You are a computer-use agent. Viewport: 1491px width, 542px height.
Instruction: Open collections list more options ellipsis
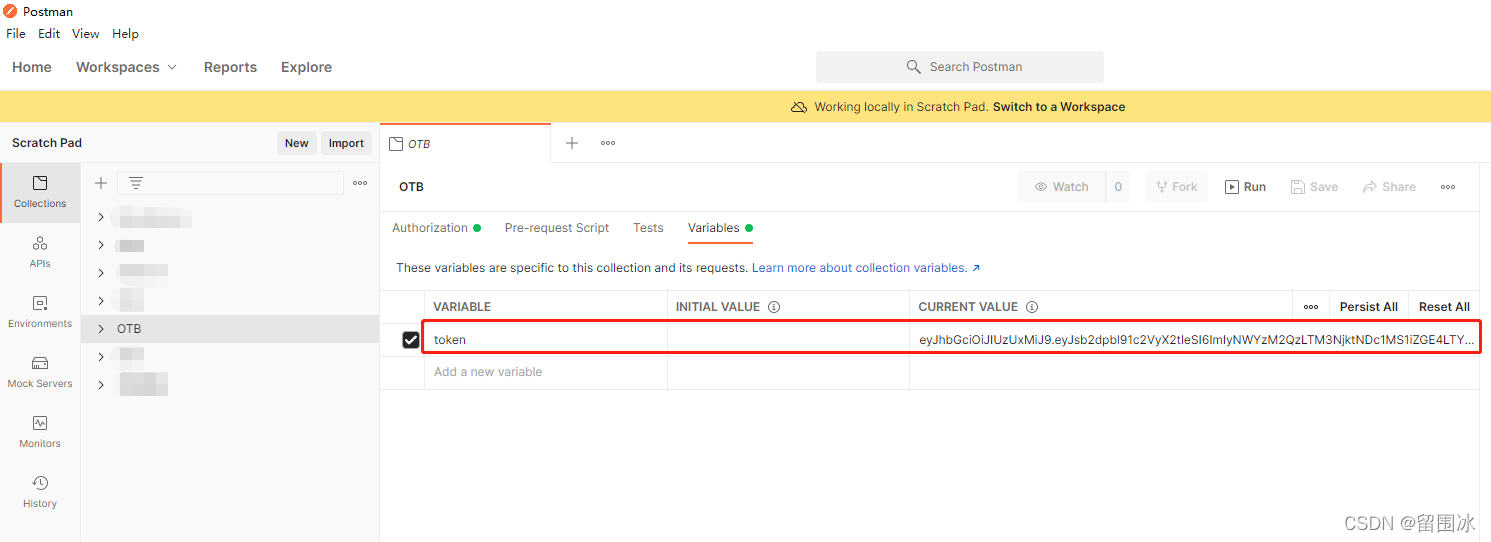(x=360, y=183)
